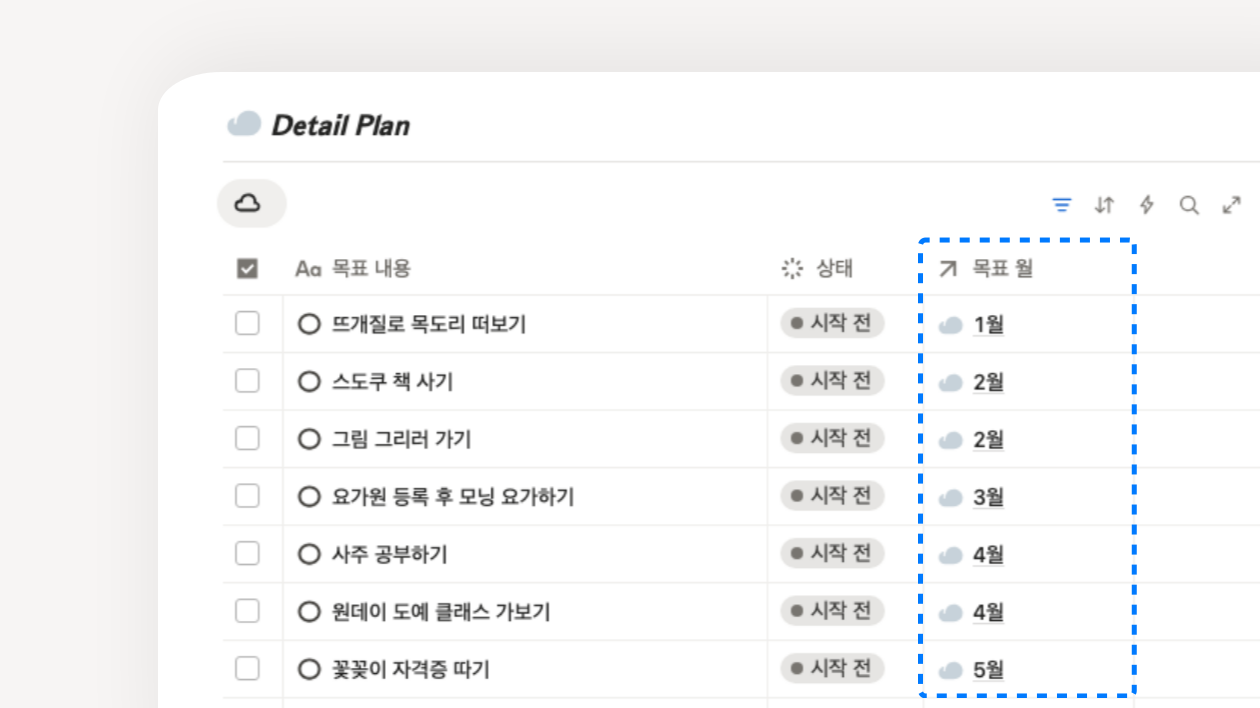The height and width of the screenshot is (708, 1260).
Task: Click the filter icon in the toolbar
Action: point(1062,205)
